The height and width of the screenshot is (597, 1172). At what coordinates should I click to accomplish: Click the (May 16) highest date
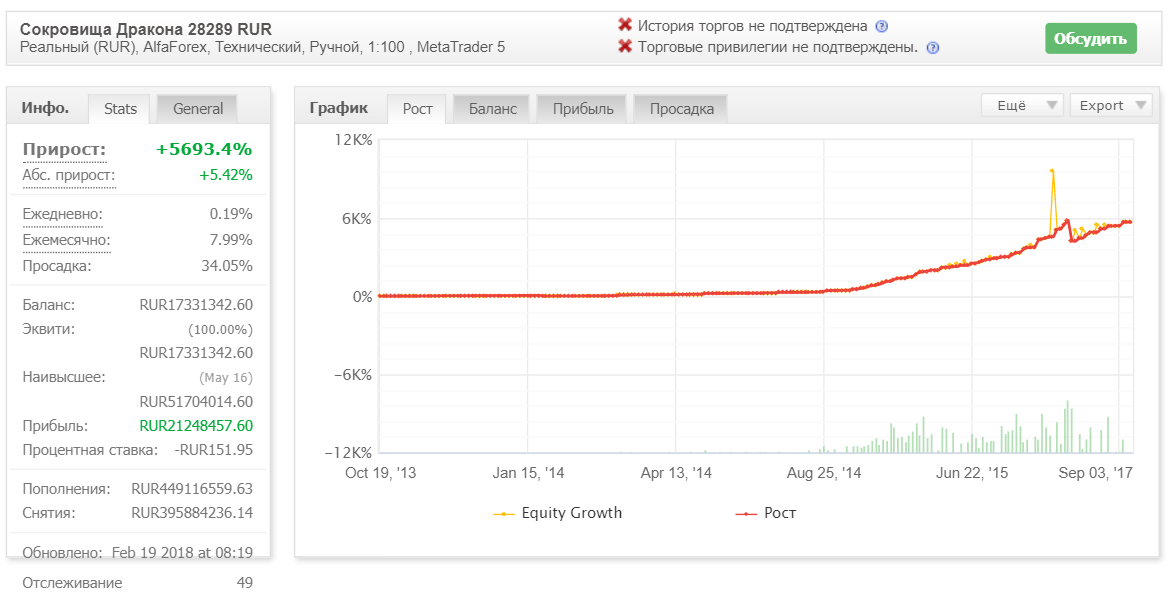click(226, 378)
